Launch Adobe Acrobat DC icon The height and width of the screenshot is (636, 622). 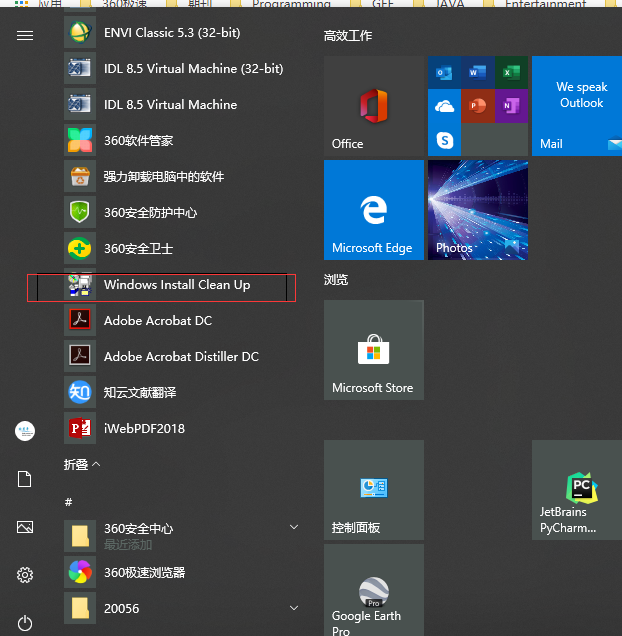click(80, 320)
